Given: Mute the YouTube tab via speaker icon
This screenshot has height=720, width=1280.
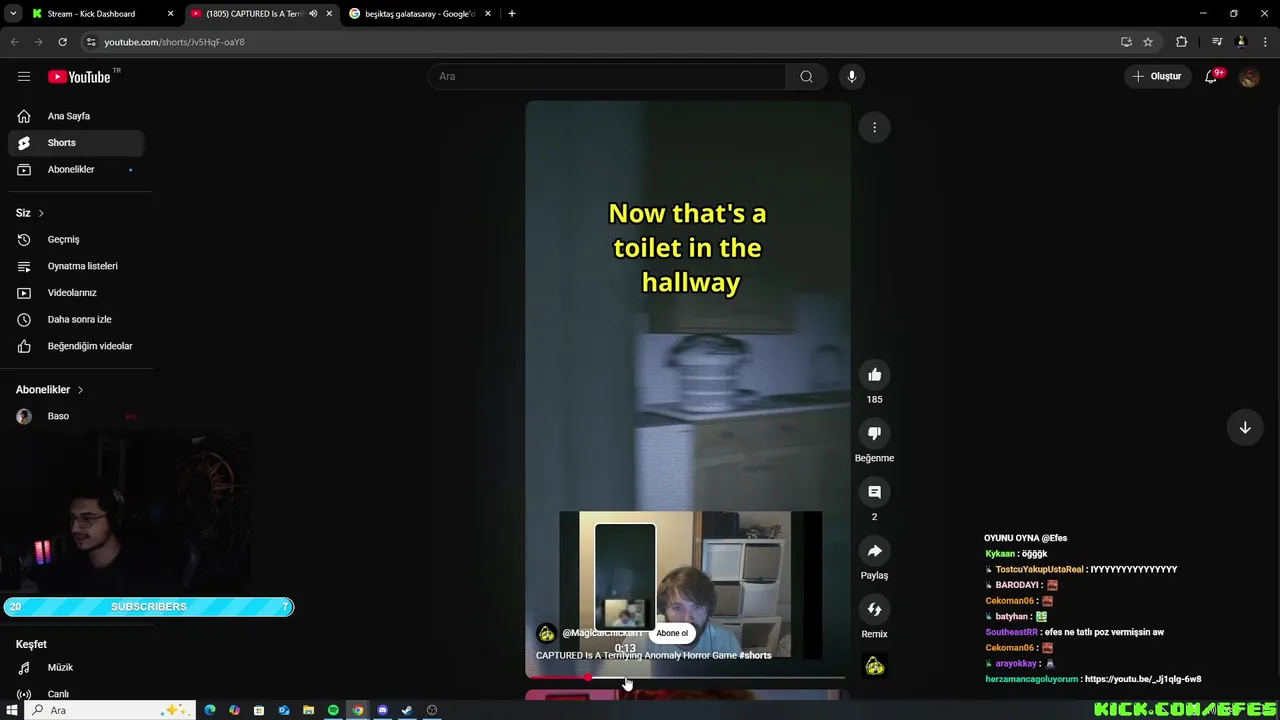Looking at the screenshot, I should (x=313, y=14).
